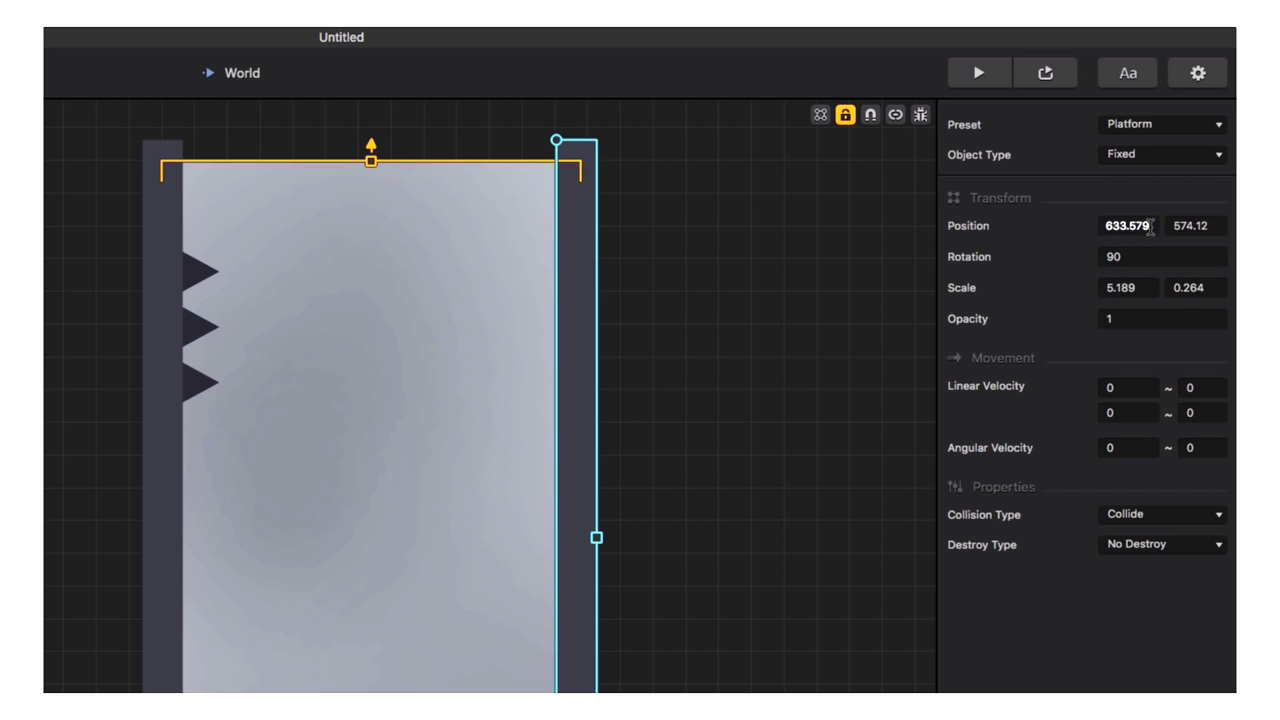Click the Position label

[968, 226]
